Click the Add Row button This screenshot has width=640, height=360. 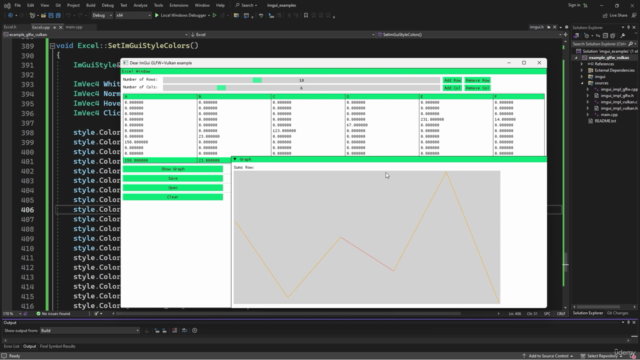[x=452, y=80]
